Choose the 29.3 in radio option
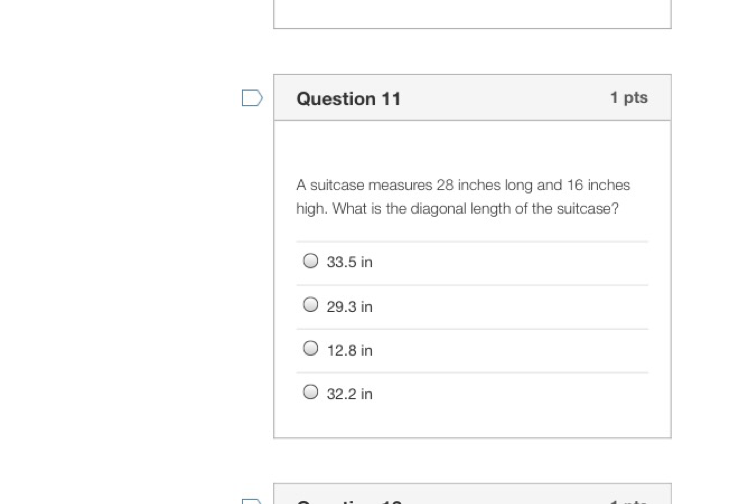The width and height of the screenshot is (748, 504). [310, 305]
